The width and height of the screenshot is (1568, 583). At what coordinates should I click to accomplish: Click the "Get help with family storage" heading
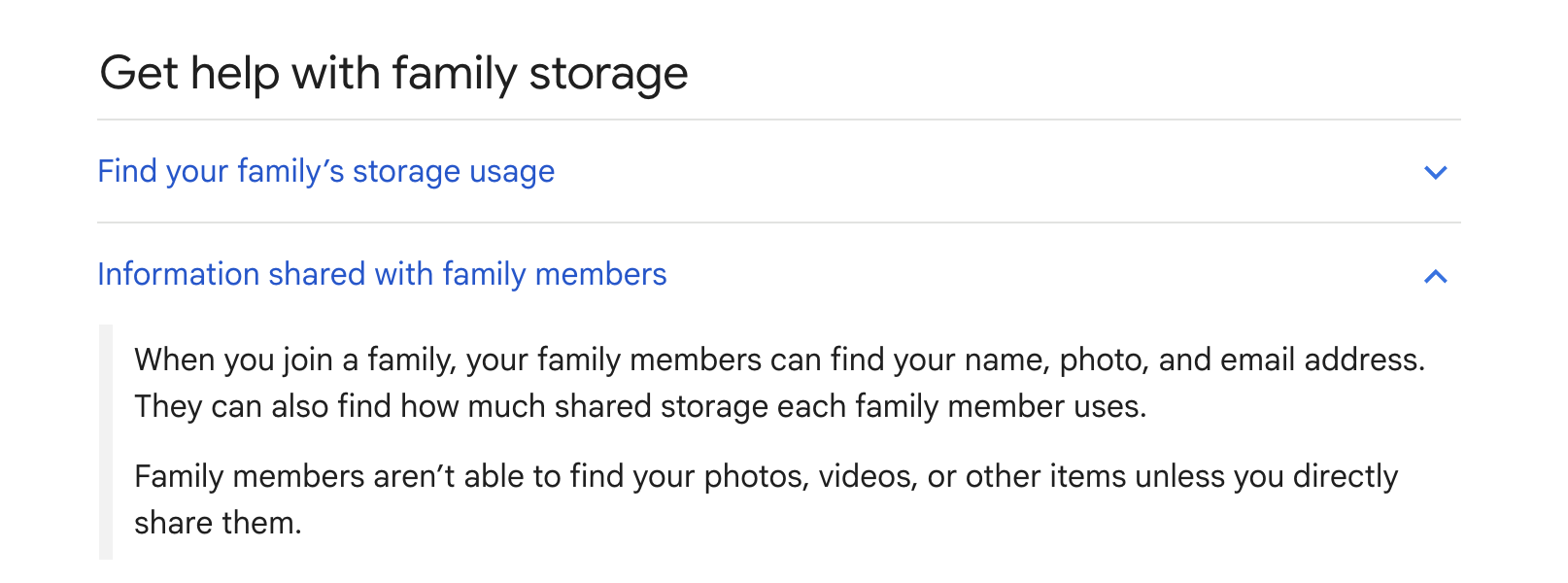coord(393,74)
